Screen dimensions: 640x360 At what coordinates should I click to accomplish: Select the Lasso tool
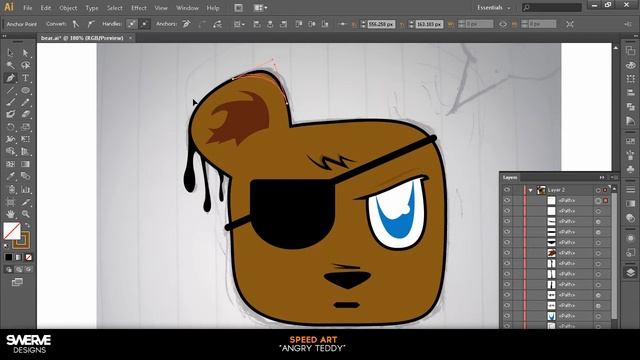click(x=25, y=65)
